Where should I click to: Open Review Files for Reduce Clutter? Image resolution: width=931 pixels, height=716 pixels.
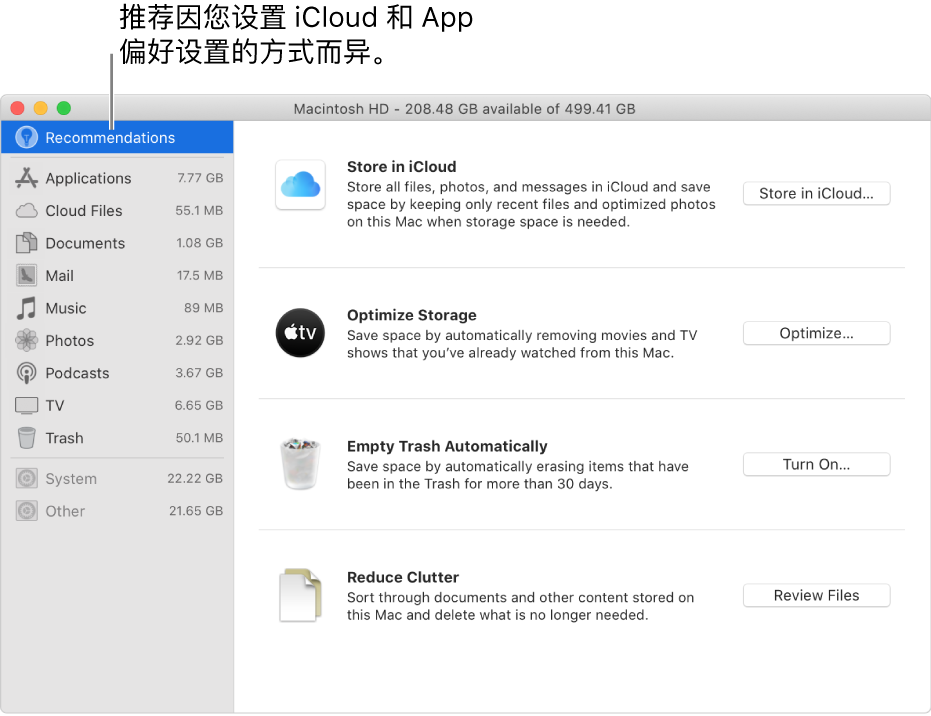816,595
